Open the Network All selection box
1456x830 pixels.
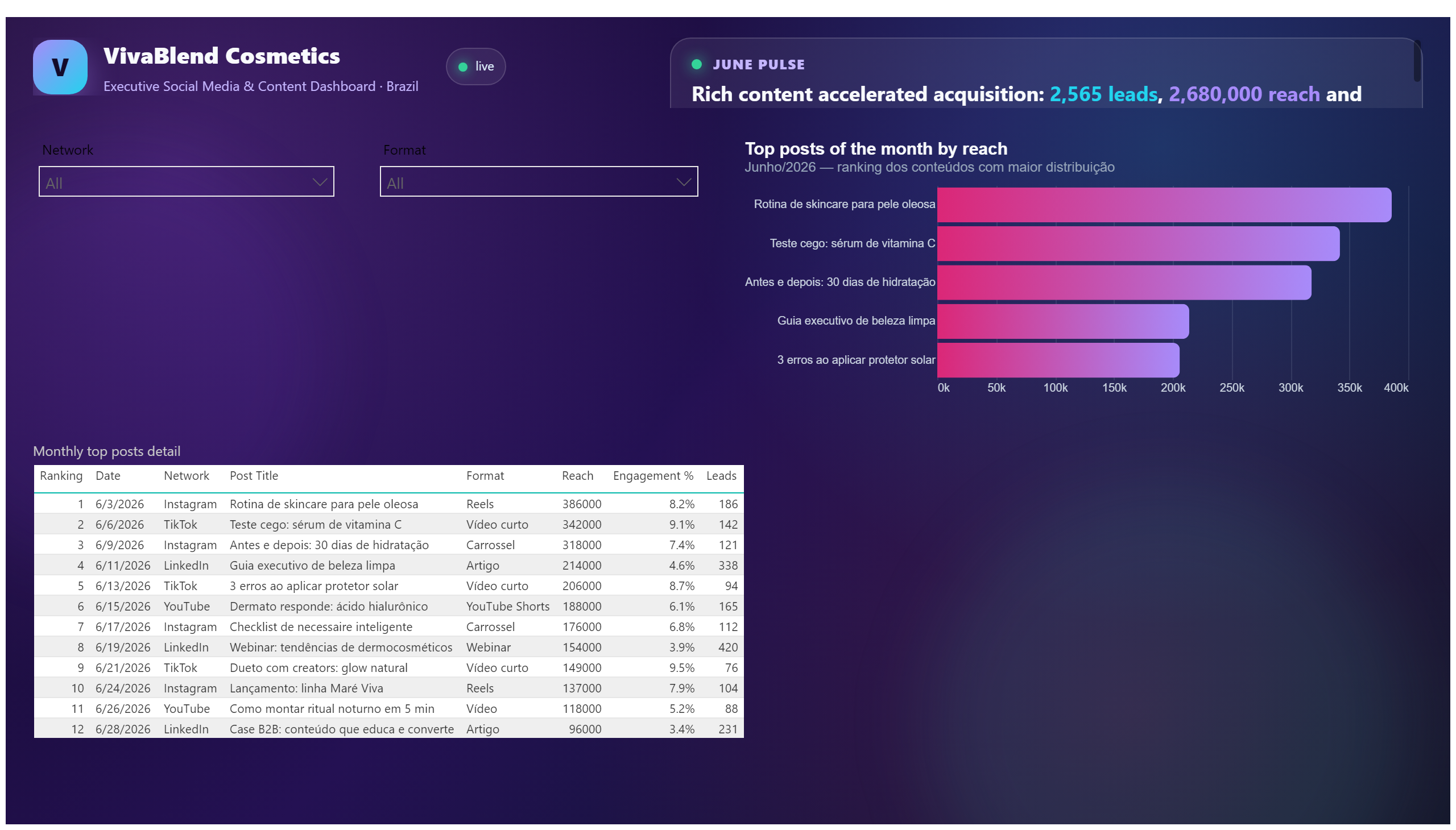coord(187,182)
